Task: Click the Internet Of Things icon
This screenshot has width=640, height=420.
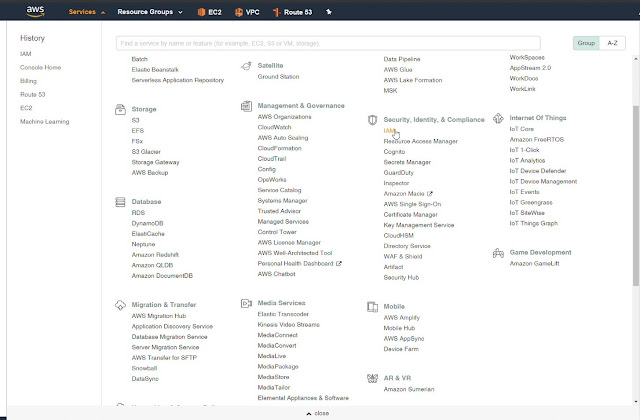Action: tap(498, 118)
